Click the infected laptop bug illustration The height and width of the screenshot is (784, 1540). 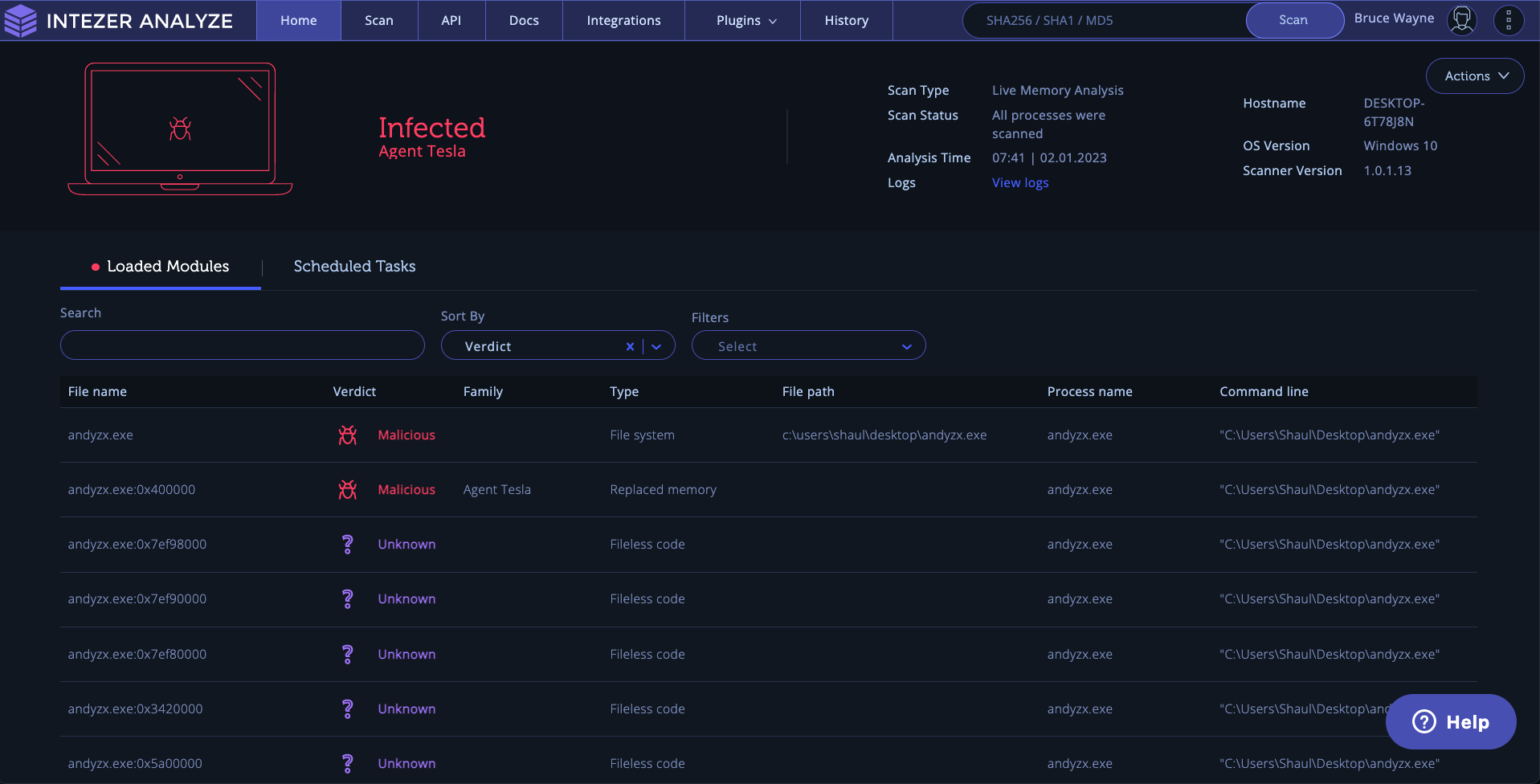pos(180,129)
